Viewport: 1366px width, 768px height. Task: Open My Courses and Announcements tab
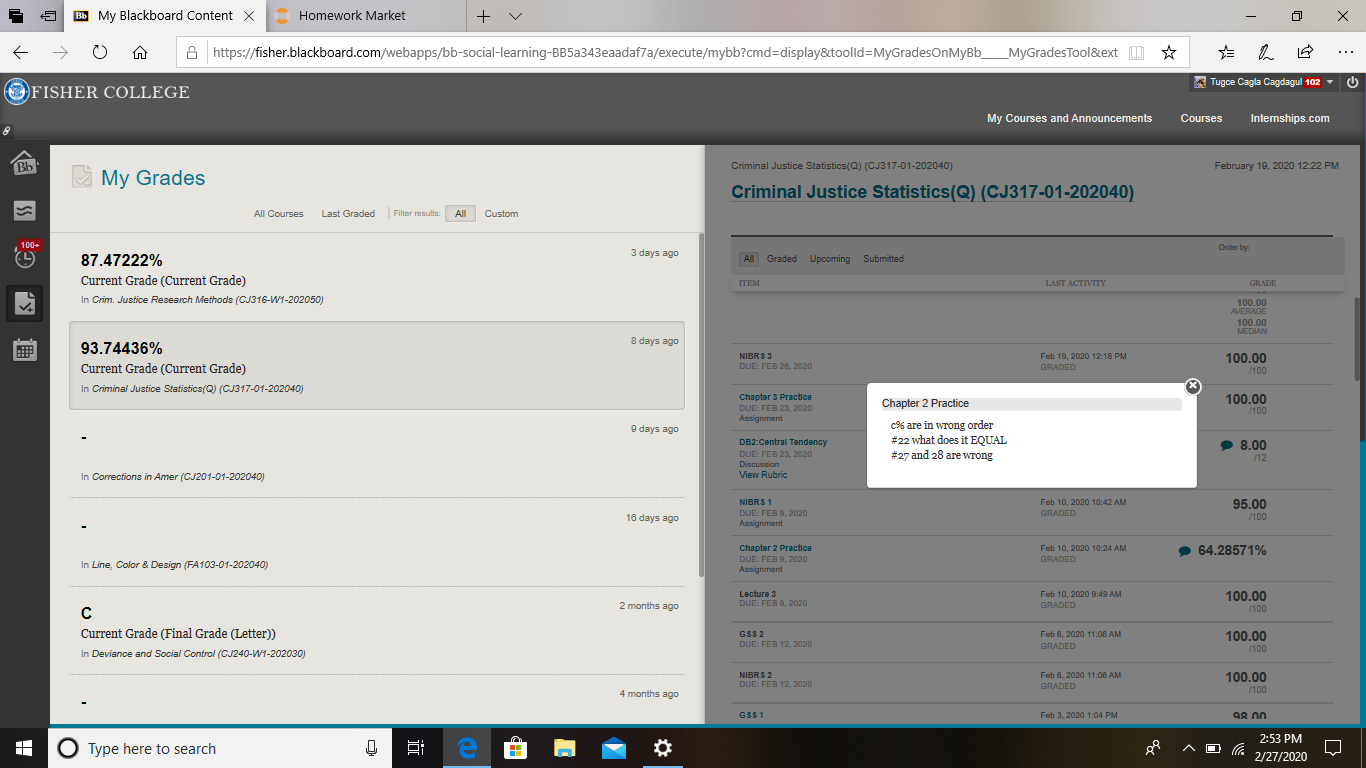click(x=1069, y=118)
